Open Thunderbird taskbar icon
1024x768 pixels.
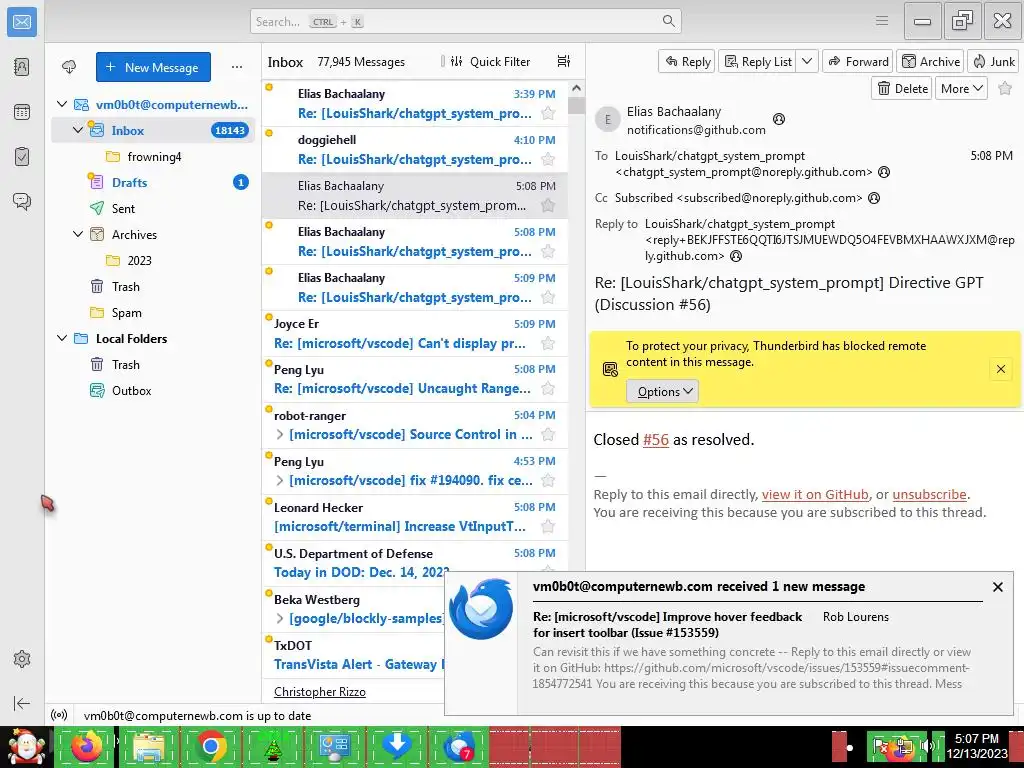(459, 746)
